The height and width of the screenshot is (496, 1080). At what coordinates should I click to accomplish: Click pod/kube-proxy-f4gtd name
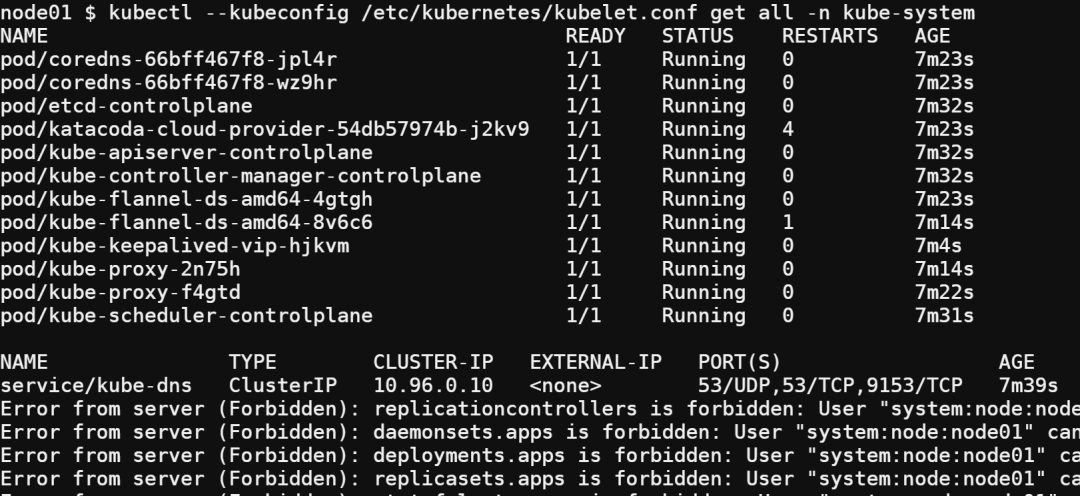pyautogui.click(x=121, y=292)
